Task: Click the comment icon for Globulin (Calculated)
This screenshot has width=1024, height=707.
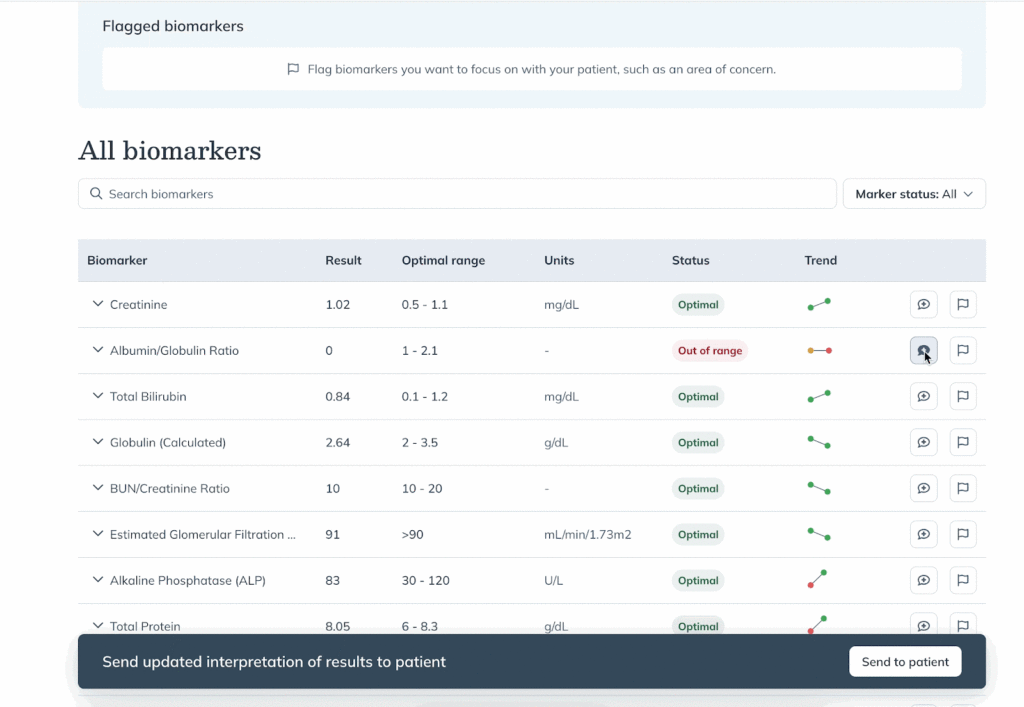Action: (923, 443)
